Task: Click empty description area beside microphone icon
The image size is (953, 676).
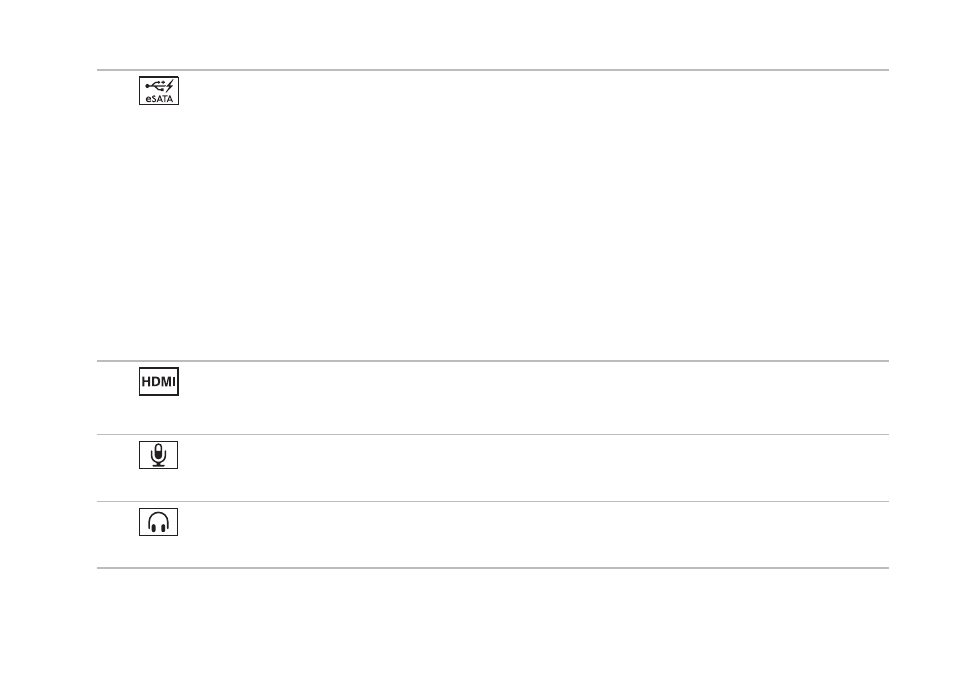Action: [x=535, y=468]
